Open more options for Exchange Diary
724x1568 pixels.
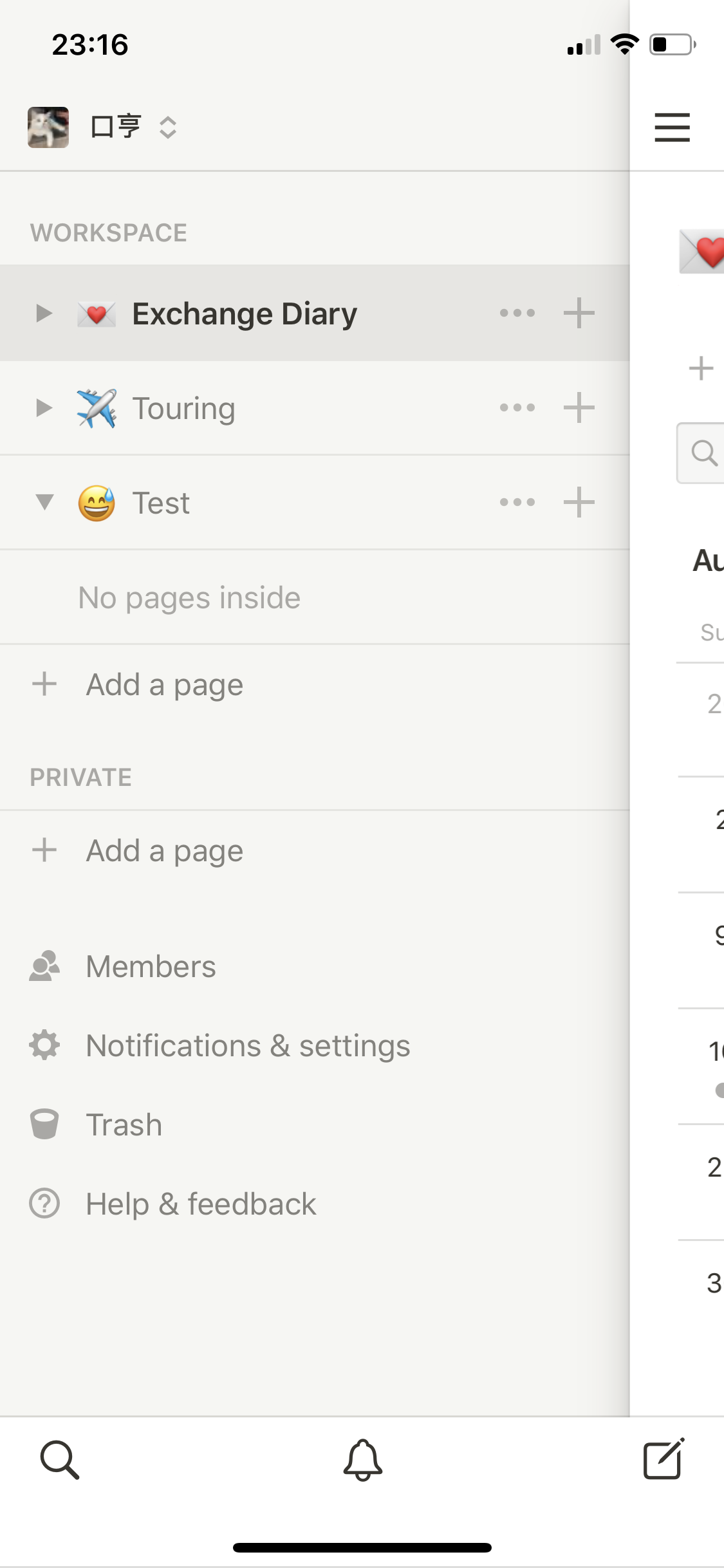[x=517, y=313]
